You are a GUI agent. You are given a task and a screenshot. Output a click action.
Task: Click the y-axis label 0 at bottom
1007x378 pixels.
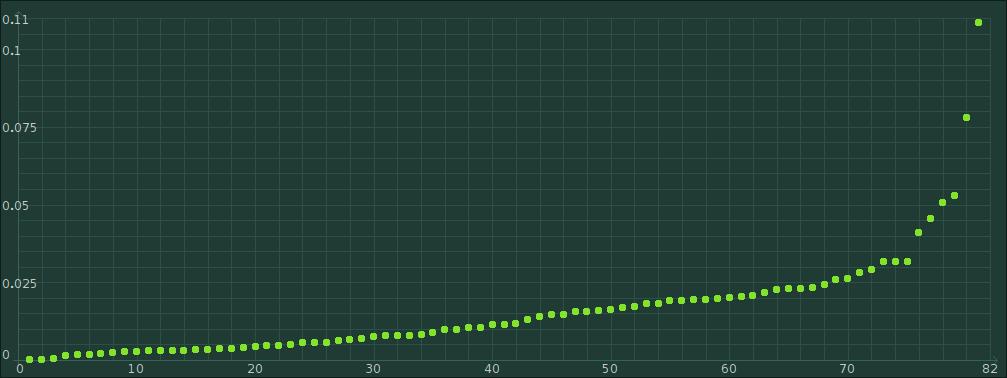point(6,355)
